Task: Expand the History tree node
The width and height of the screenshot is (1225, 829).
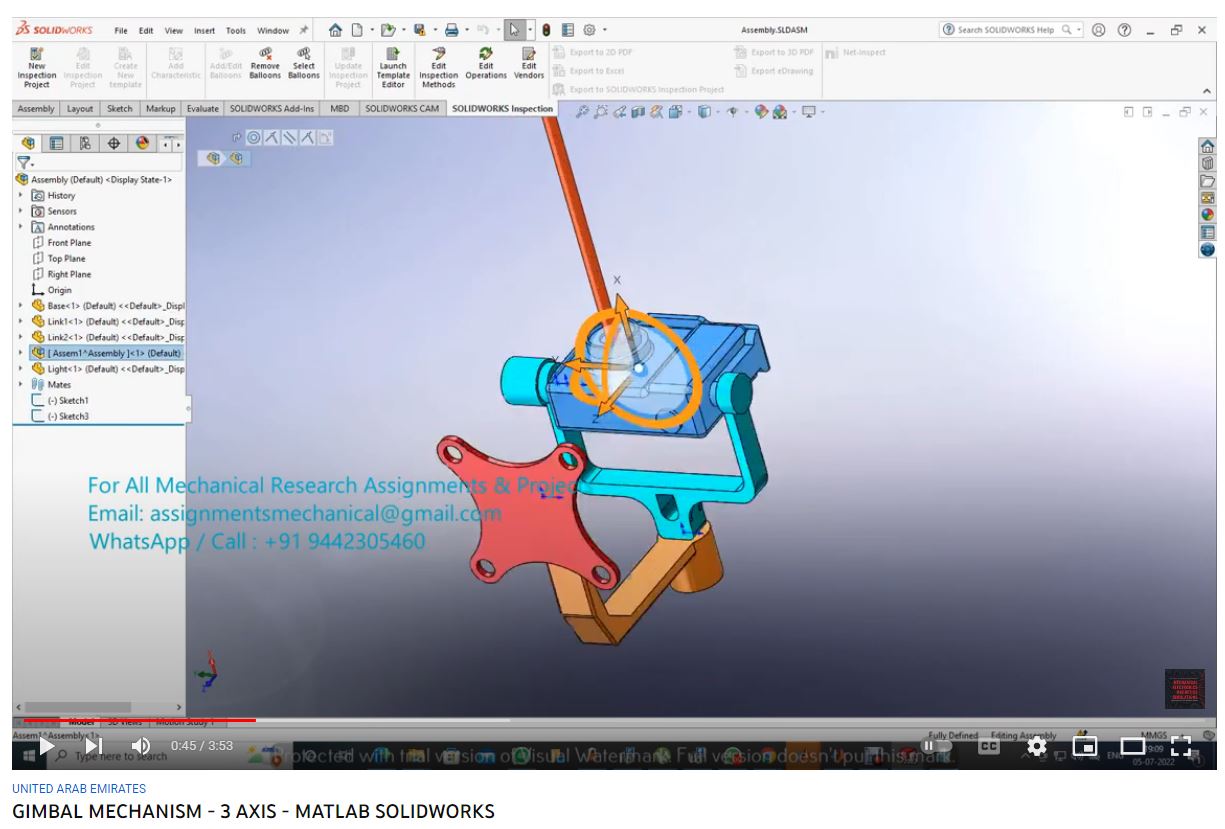Action: 20,195
